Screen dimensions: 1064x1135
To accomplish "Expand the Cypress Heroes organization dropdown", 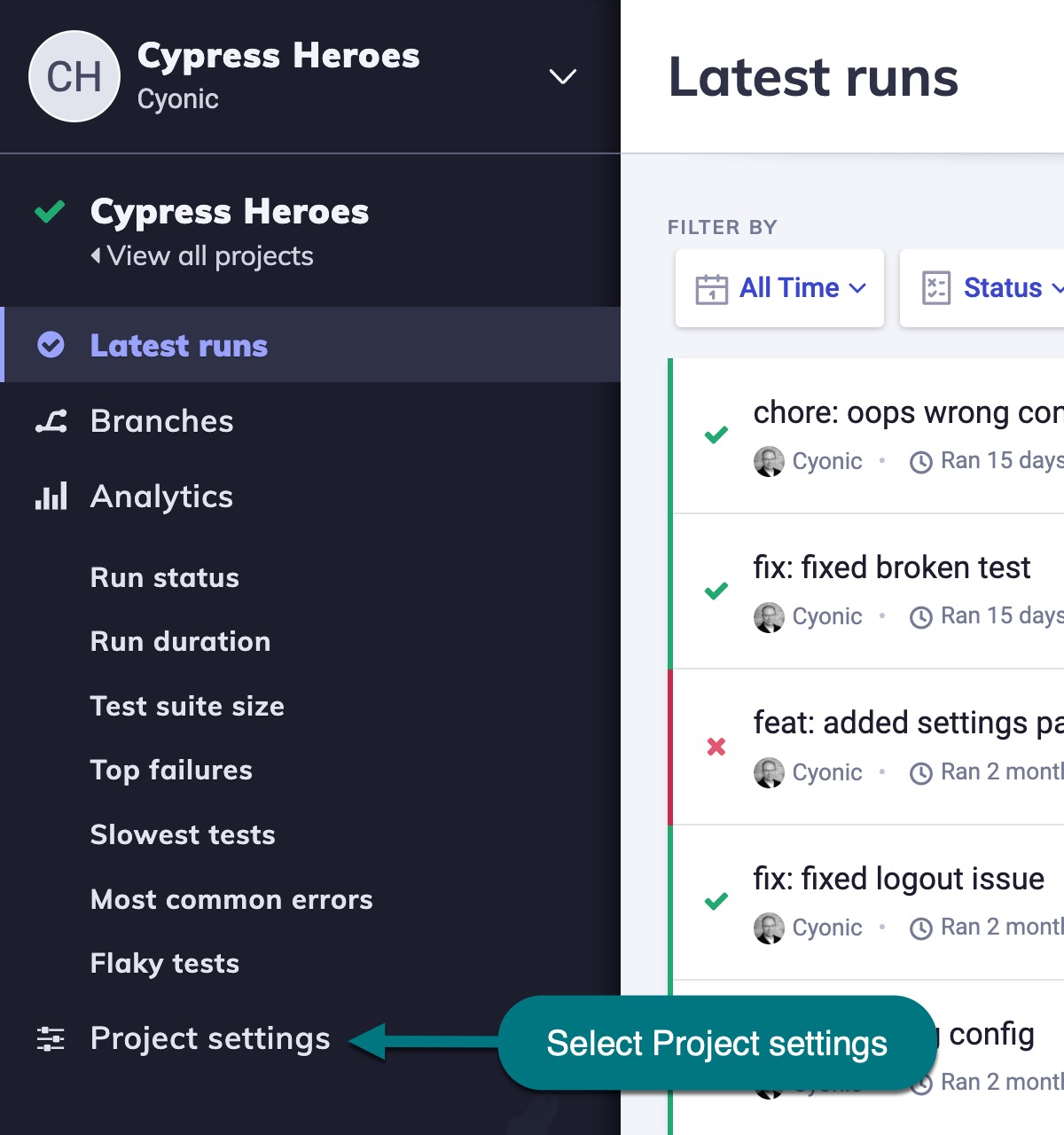I will point(562,77).
